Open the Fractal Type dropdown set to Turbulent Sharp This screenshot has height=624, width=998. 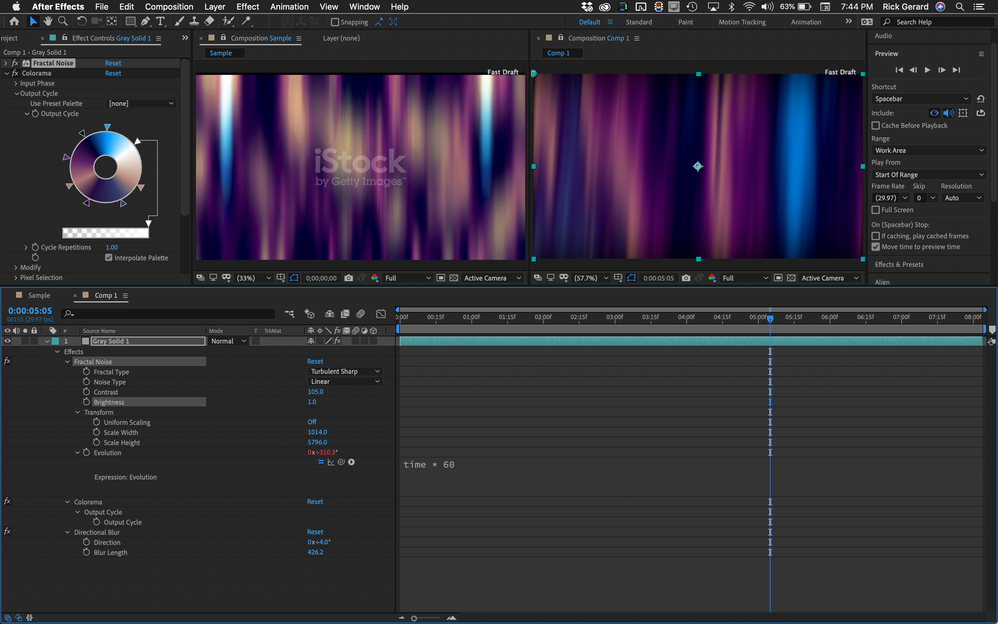coord(343,371)
